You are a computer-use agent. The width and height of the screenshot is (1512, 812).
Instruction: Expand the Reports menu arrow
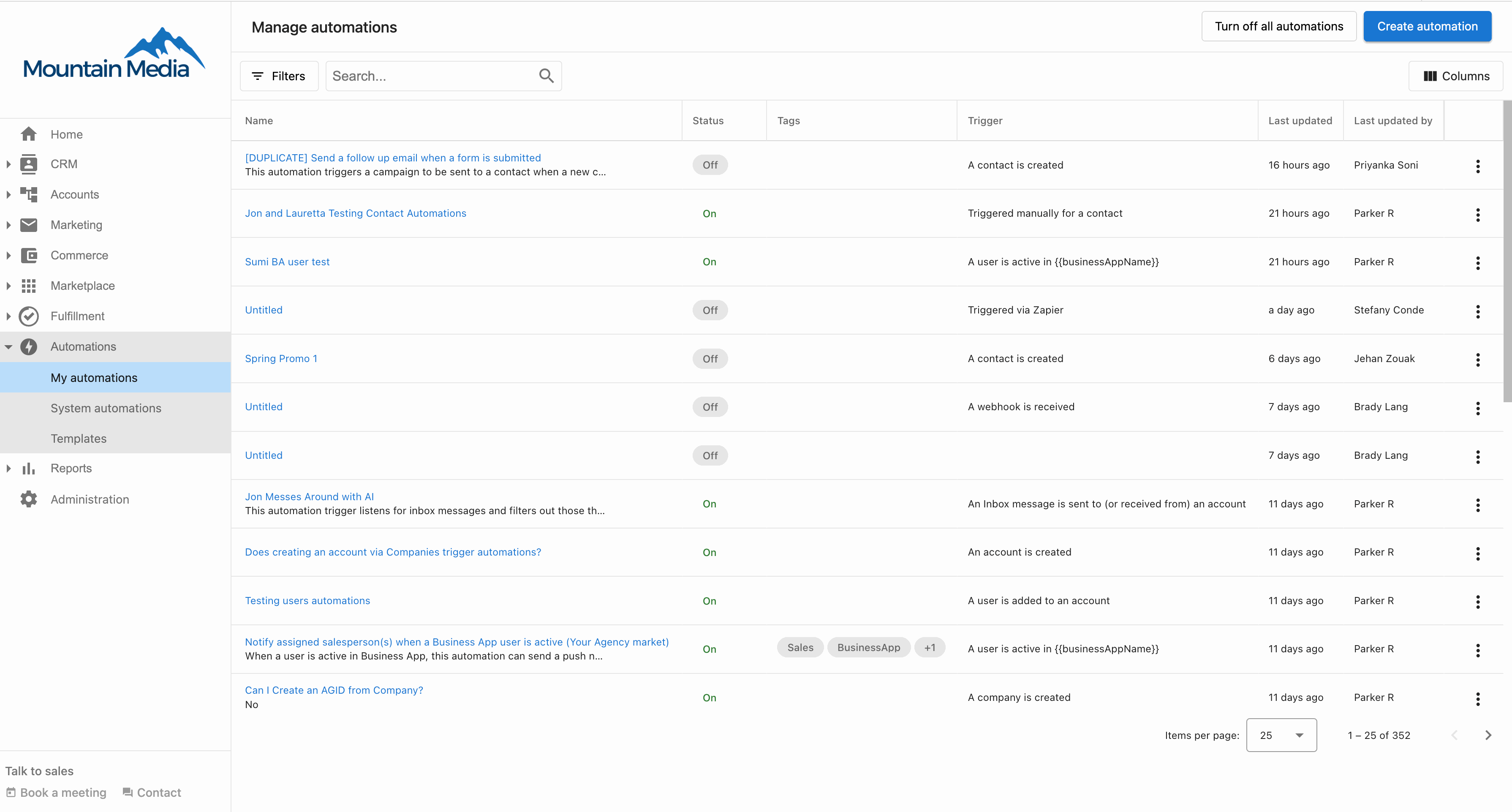tap(8, 469)
